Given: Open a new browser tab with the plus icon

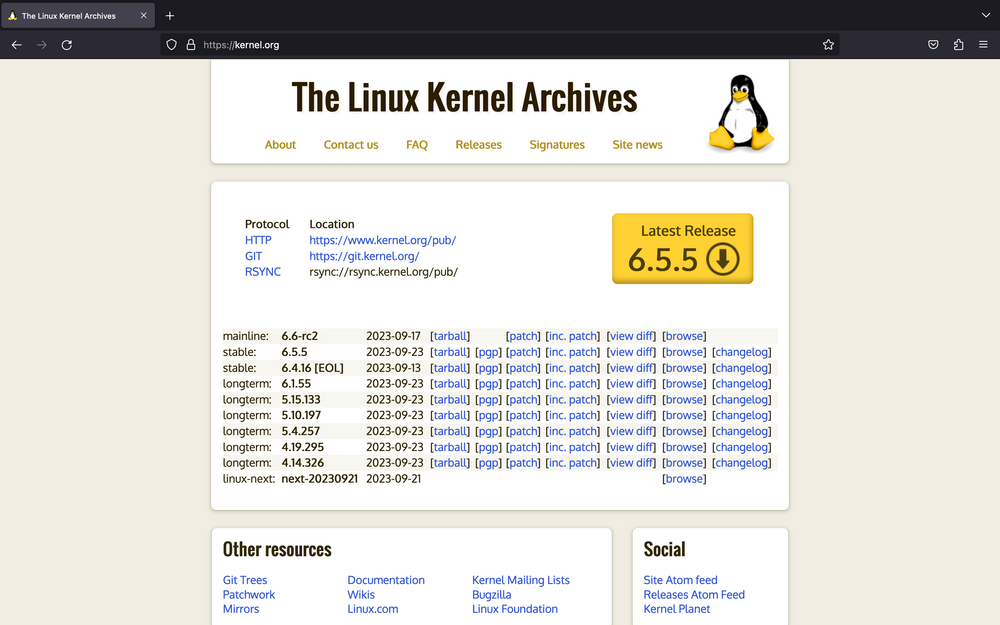Looking at the screenshot, I should coord(170,15).
